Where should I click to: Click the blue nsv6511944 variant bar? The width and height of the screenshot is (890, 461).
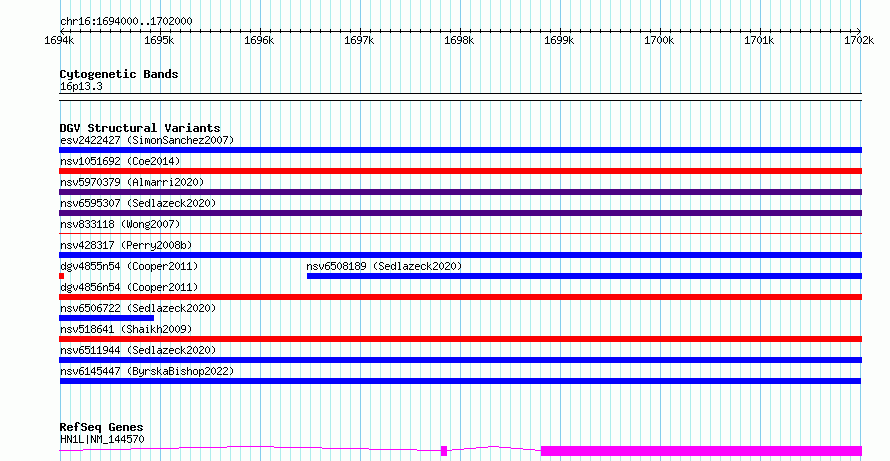460,360
